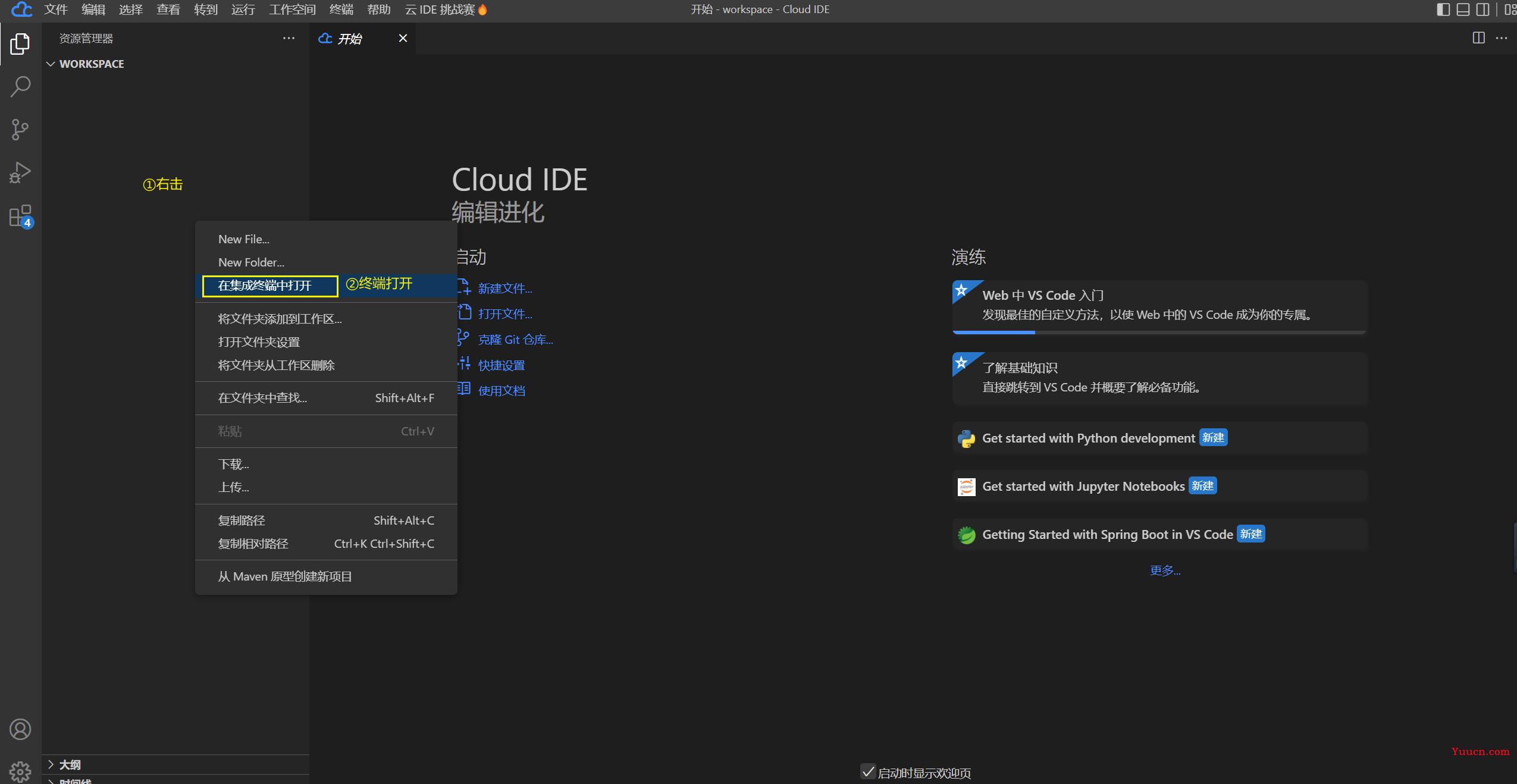The width and height of the screenshot is (1517, 784).
Task: Toggle bottom panel layout icon
Action: point(1463,10)
